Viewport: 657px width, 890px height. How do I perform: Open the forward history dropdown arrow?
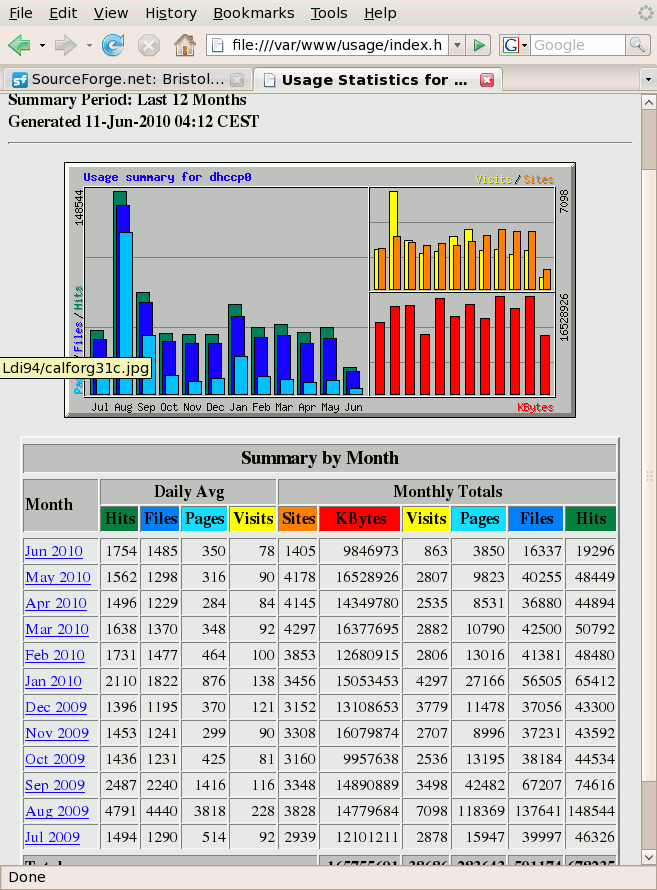click(89, 45)
